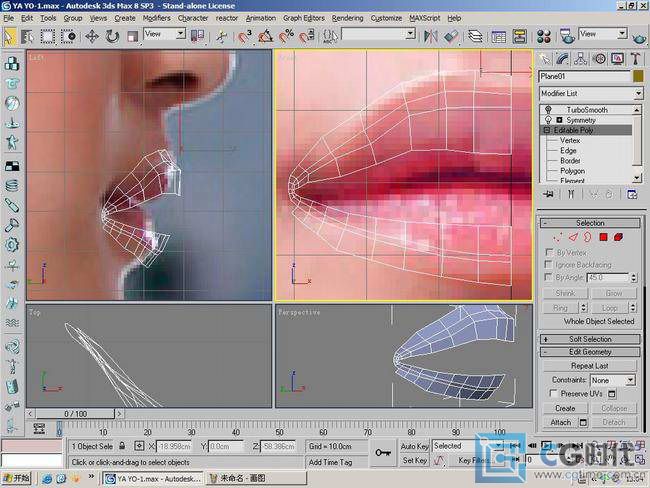Choose the Rectangular Selection Region tool
The width and height of the screenshot is (650, 488).
tap(48, 36)
